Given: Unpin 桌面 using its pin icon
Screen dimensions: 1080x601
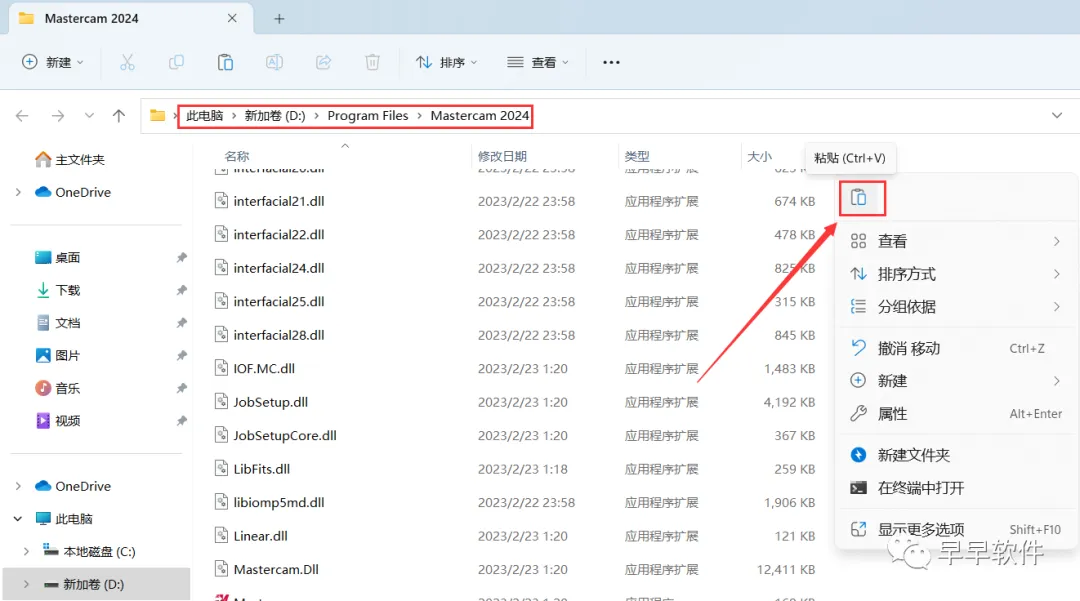Looking at the screenshot, I should (x=181, y=257).
